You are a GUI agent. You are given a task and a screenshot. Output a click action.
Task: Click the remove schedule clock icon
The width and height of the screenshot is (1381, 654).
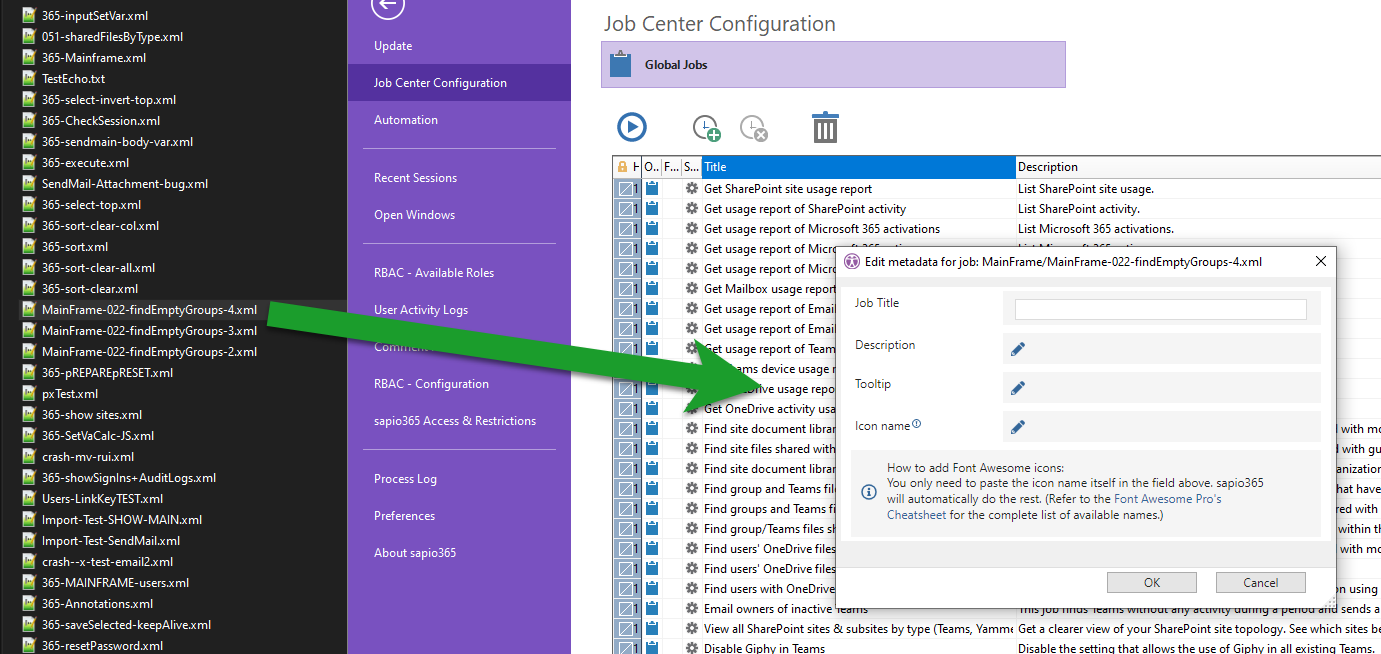point(753,127)
